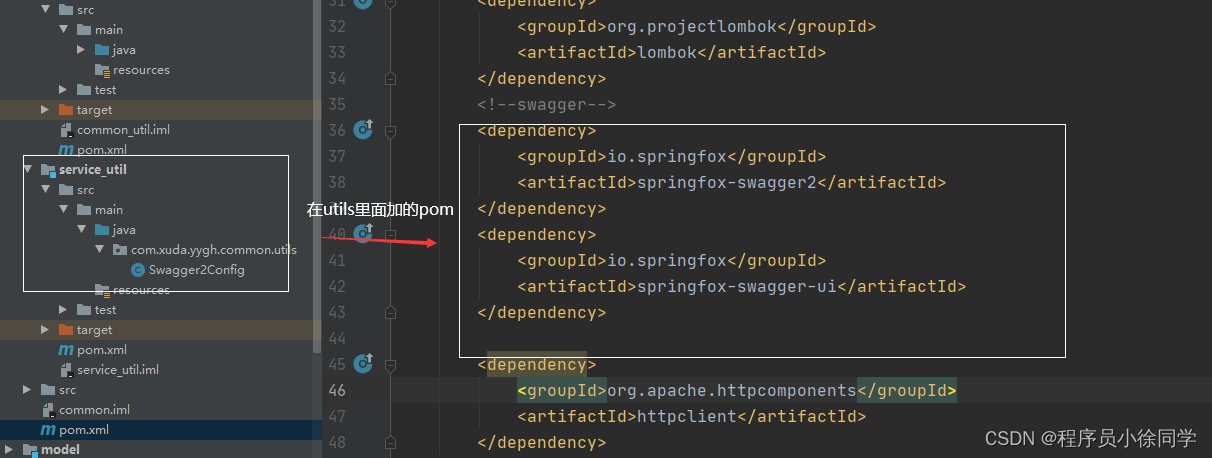Select the resources folder above common_util.iml
This screenshot has width=1212, height=458.
click(x=141, y=70)
